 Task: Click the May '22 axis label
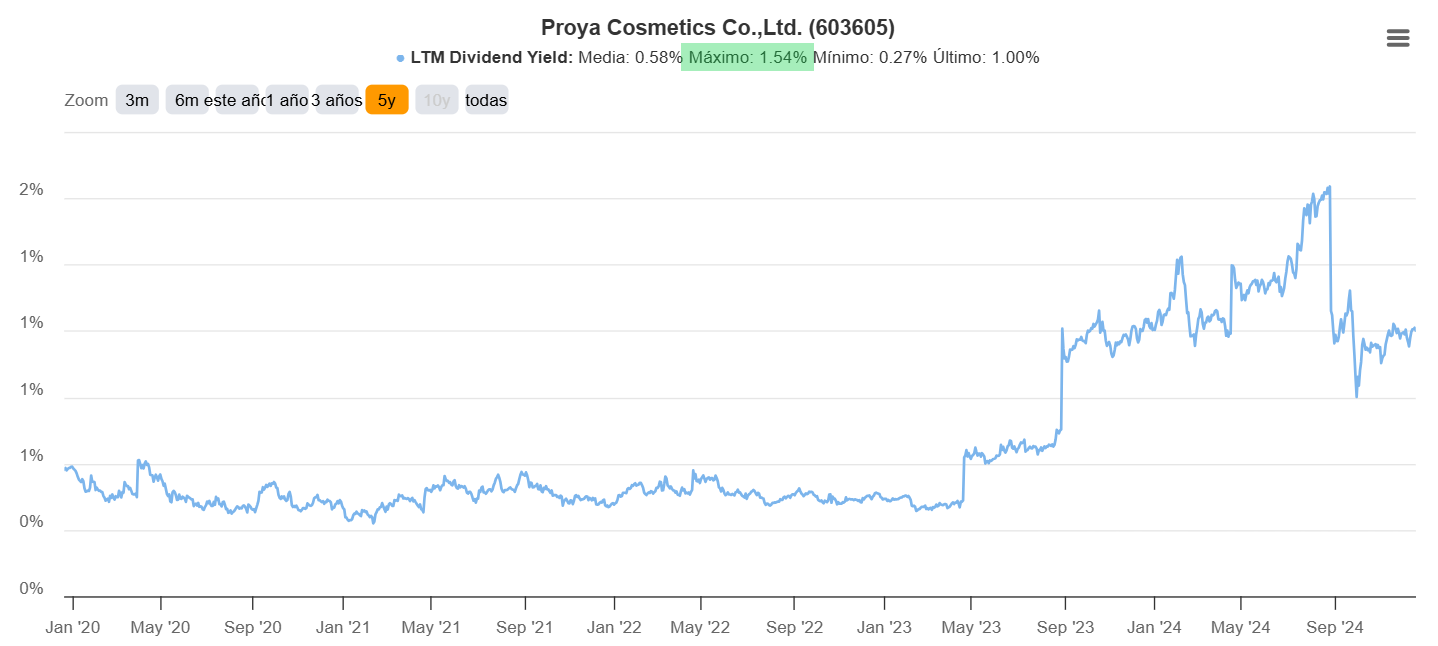tap(701, 628)
